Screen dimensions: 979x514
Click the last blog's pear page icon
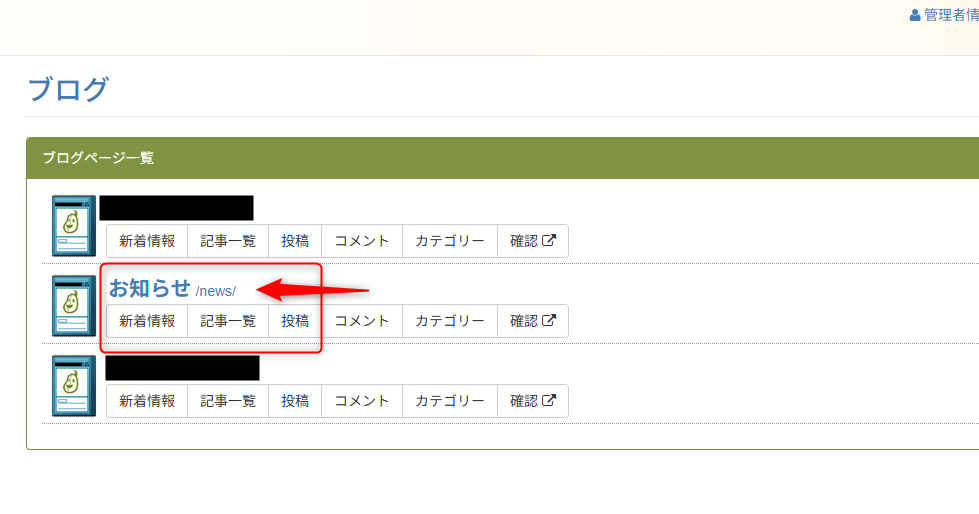point(73,385)
